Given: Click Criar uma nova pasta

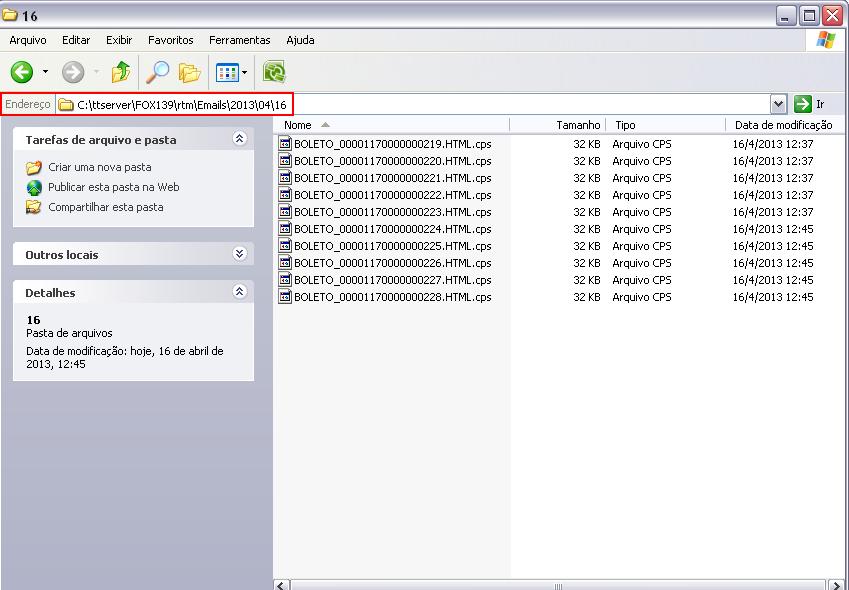Looking at the screenshot, I should pyautogui.click(x=99, y=167).
